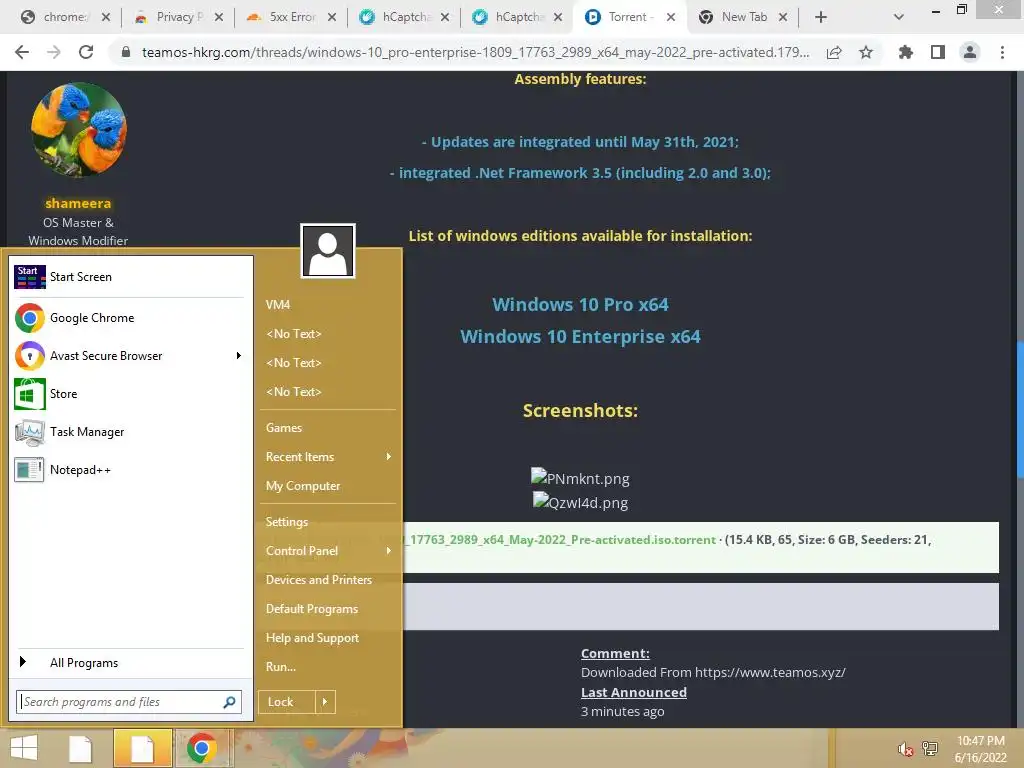Open the VM4 user folder entry
Image resolution: width=1024 pixels, height=768 pixels.
(x=278, y=305)
